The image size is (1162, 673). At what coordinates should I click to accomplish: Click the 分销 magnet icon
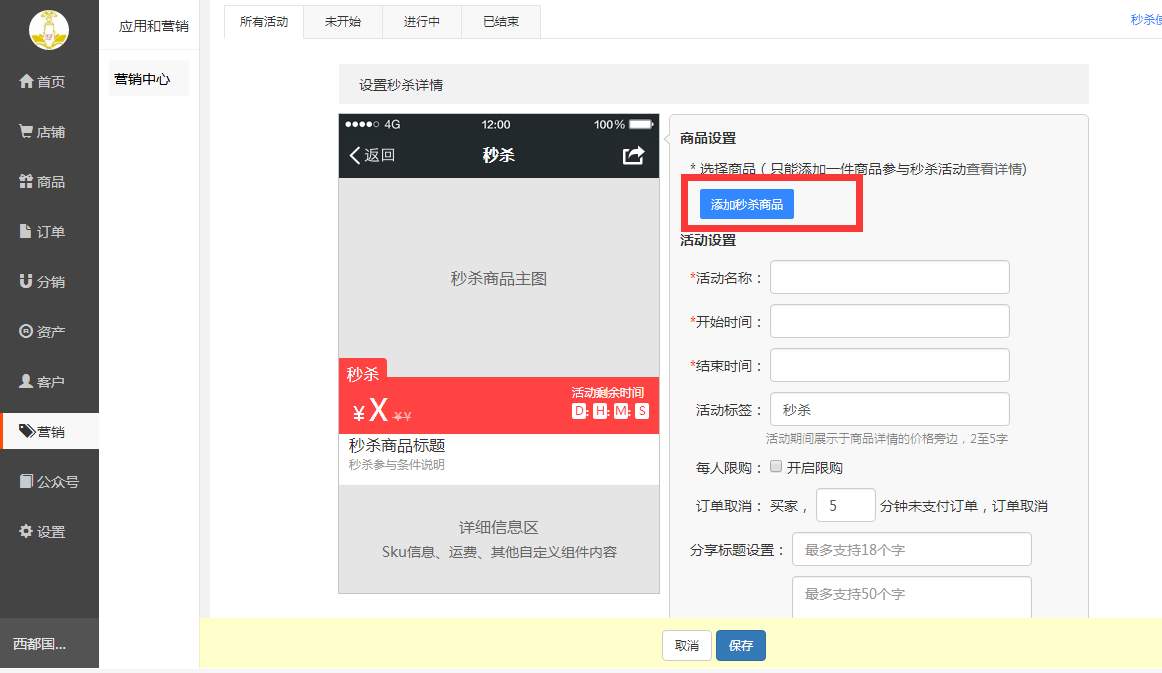pyautogui.click(x=26, y=282)
